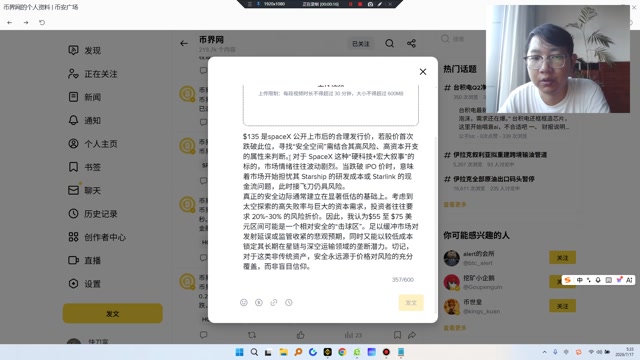This screenshot has width=640, height=360.
Task: Click the Sogou input method S logo
Action: point(567,280)
